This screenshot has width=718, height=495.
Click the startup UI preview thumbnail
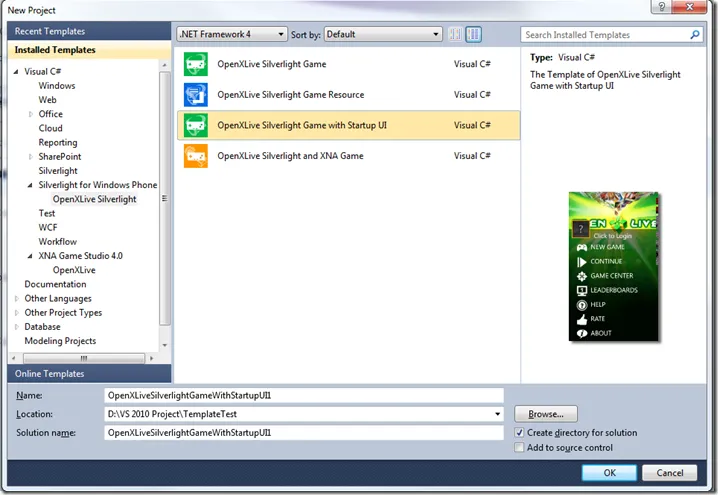(614, 267)
